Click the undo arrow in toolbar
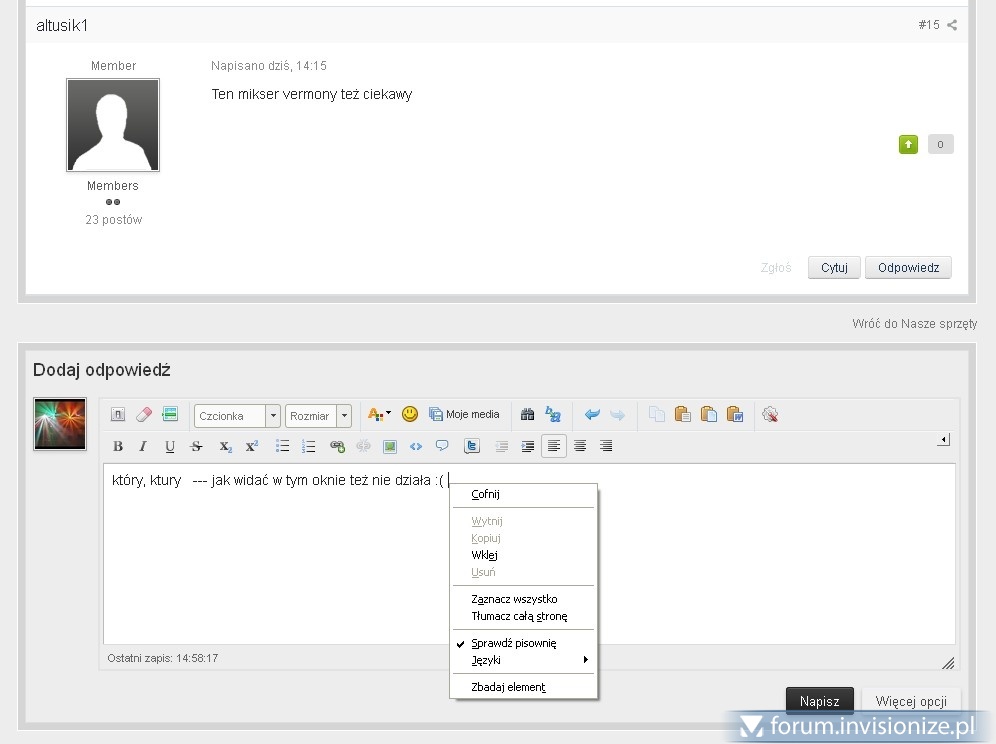 click(592, 414)
